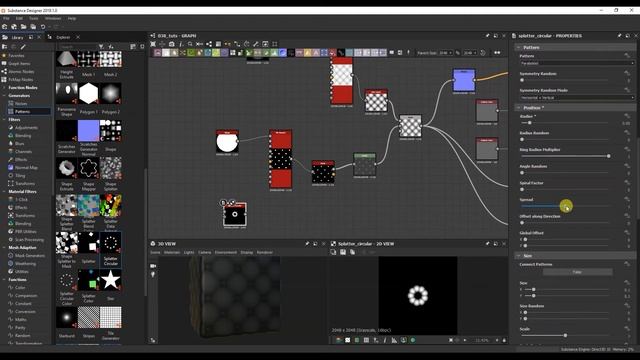Toggle Connect Patterns False button
Screen dimensions: 640x360
[x=577, y=272]
